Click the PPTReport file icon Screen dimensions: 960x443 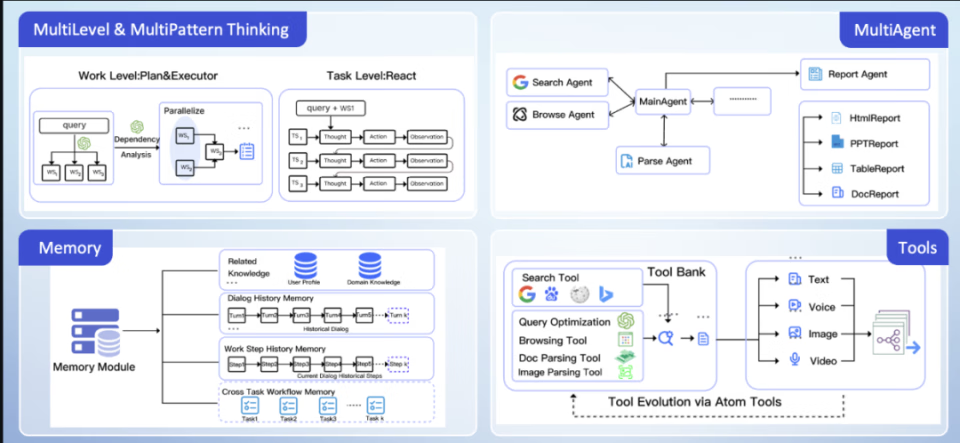836,143
